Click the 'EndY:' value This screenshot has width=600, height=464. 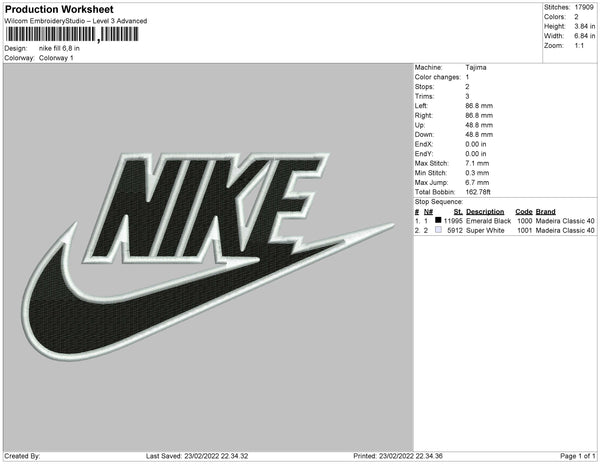pyautogui.click(x=476, y=154)
